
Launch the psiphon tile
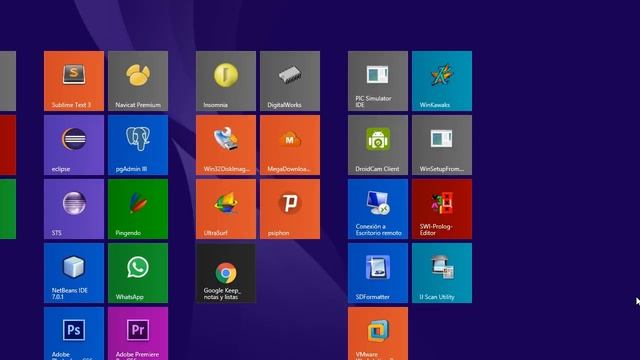point(290,209)
